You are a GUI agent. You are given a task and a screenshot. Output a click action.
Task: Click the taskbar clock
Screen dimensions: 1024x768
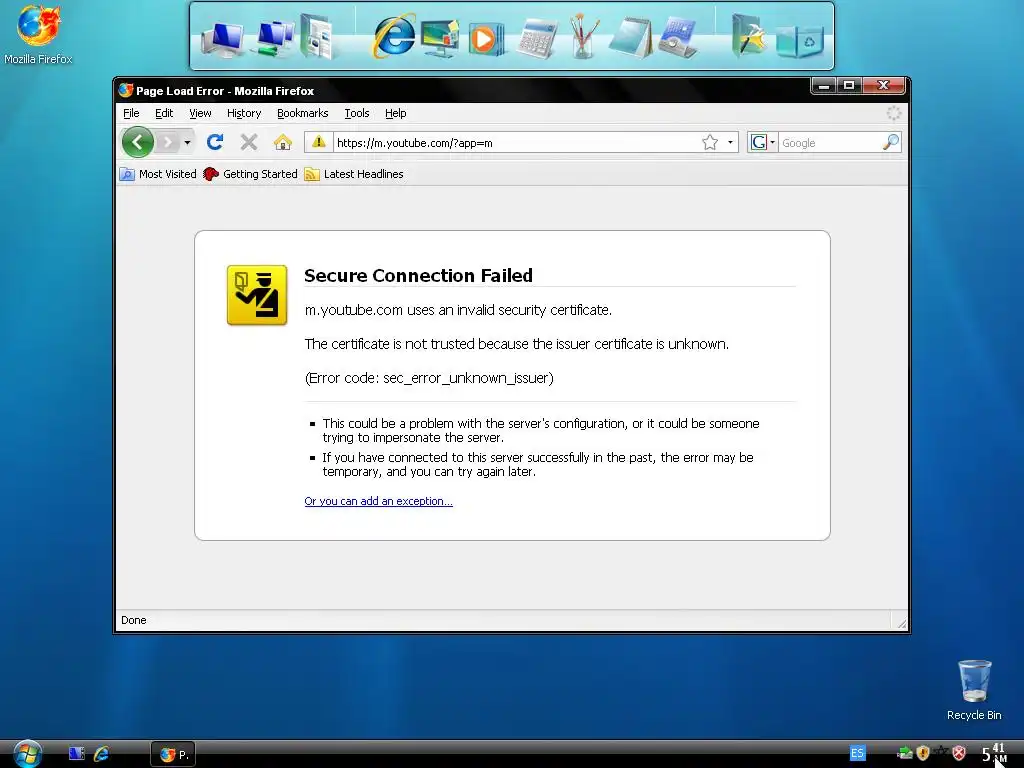(x=994, y=753)
